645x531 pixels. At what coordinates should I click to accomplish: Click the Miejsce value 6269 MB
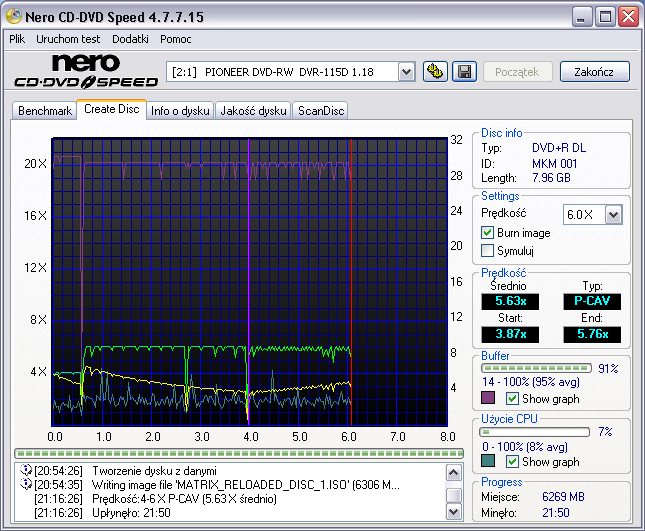coord(563,496)
